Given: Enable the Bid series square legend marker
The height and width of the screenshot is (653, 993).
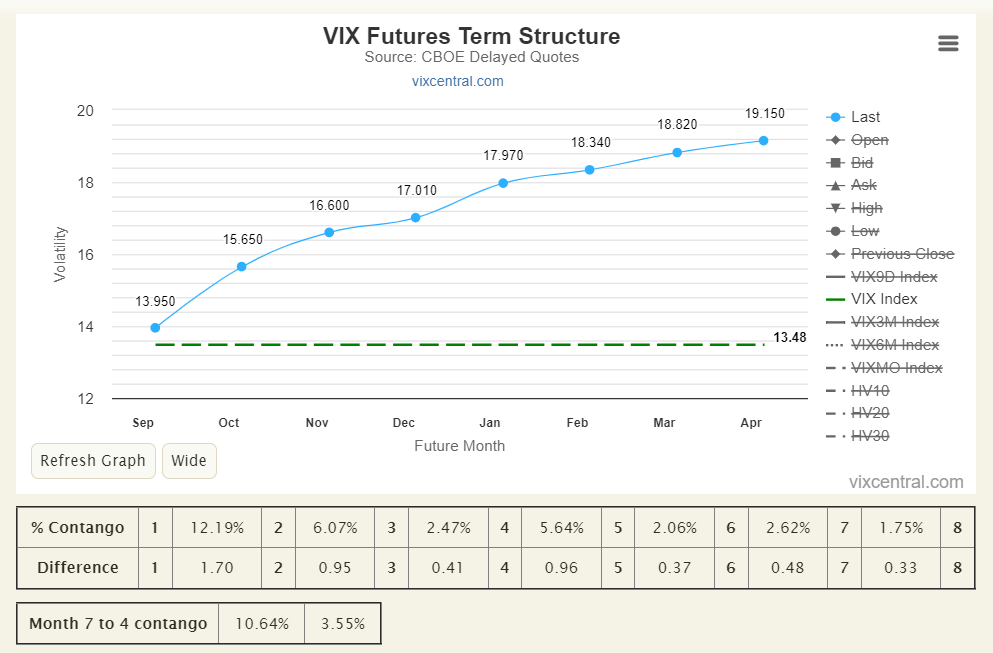Looking at the screenshot, I should tap(835, 163).
